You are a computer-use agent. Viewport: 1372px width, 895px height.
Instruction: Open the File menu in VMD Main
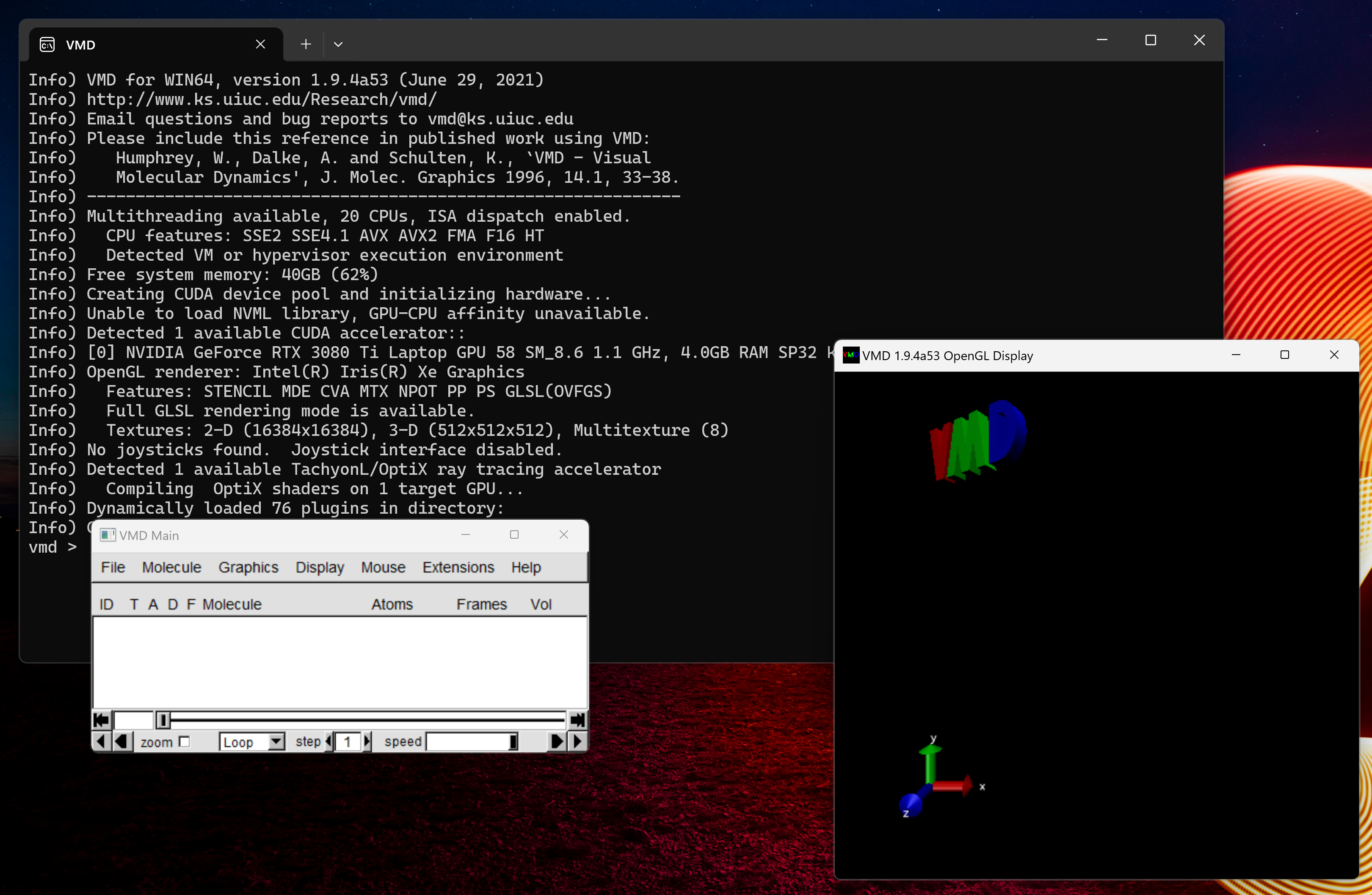[x=113, y=567]
